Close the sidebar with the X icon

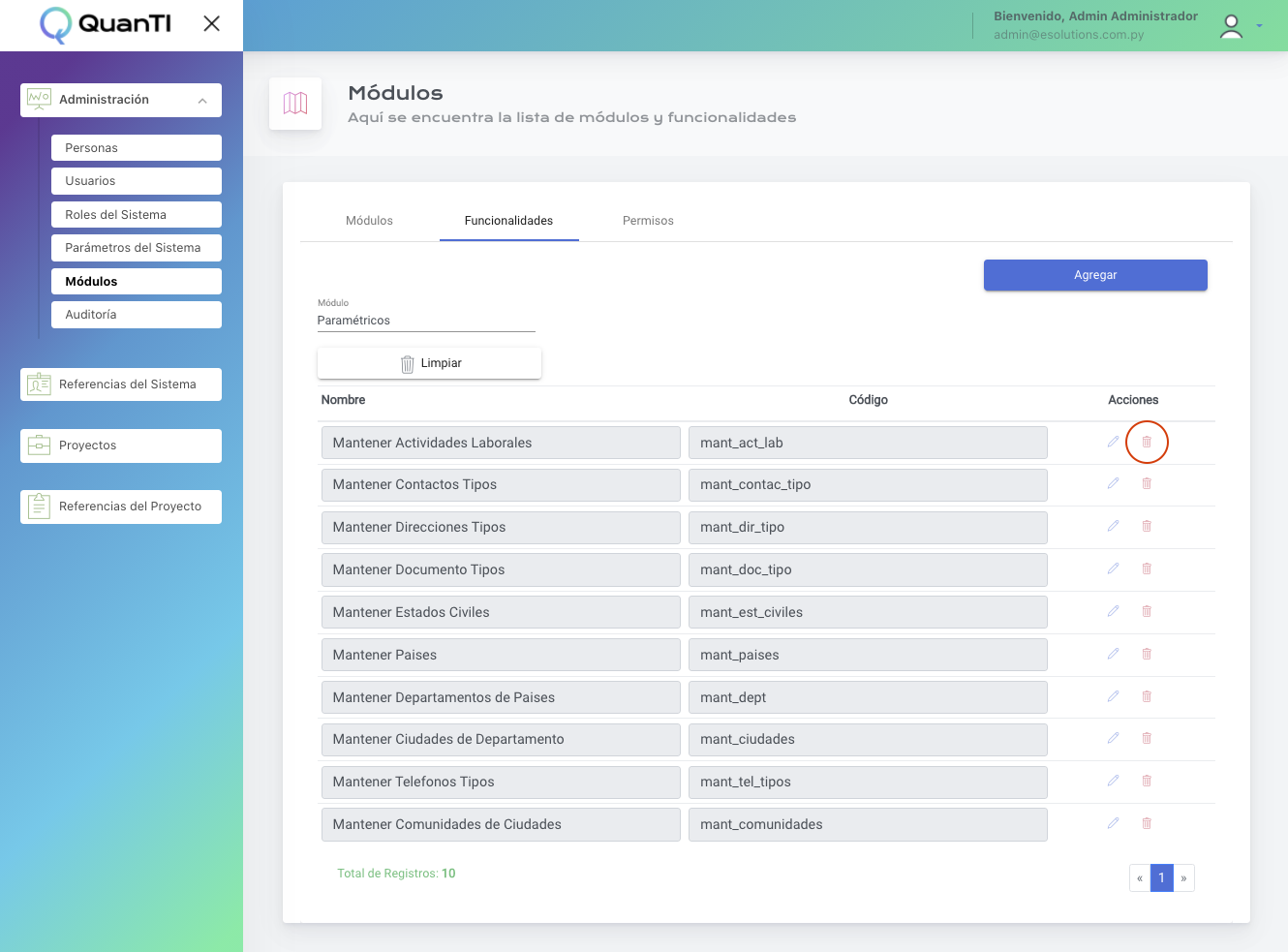click(211, 23)
